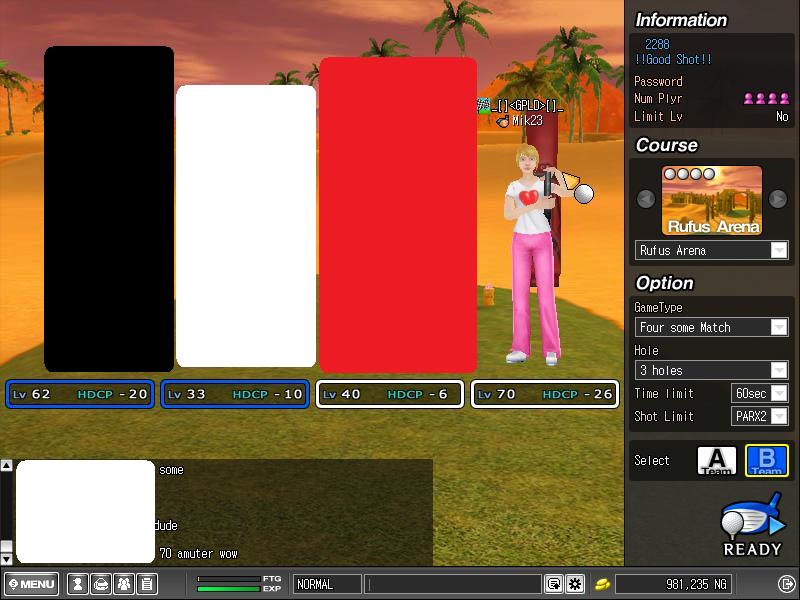
Task: Click the friends group icon in bottom bar
Action: [x=123, y=584]
